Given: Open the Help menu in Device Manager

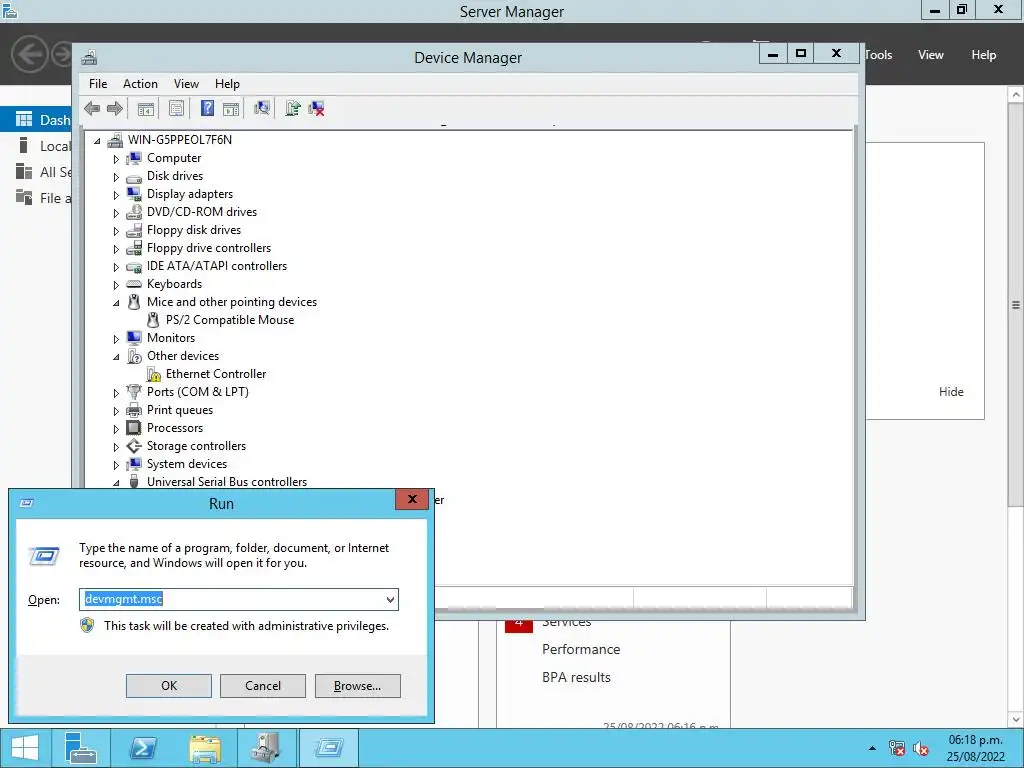Looking at the screenshot, I should [227, 84].
